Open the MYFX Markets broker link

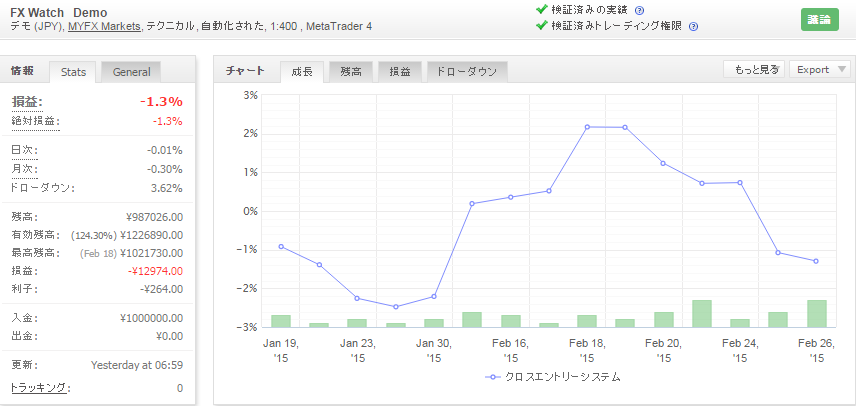click(104, 26)
